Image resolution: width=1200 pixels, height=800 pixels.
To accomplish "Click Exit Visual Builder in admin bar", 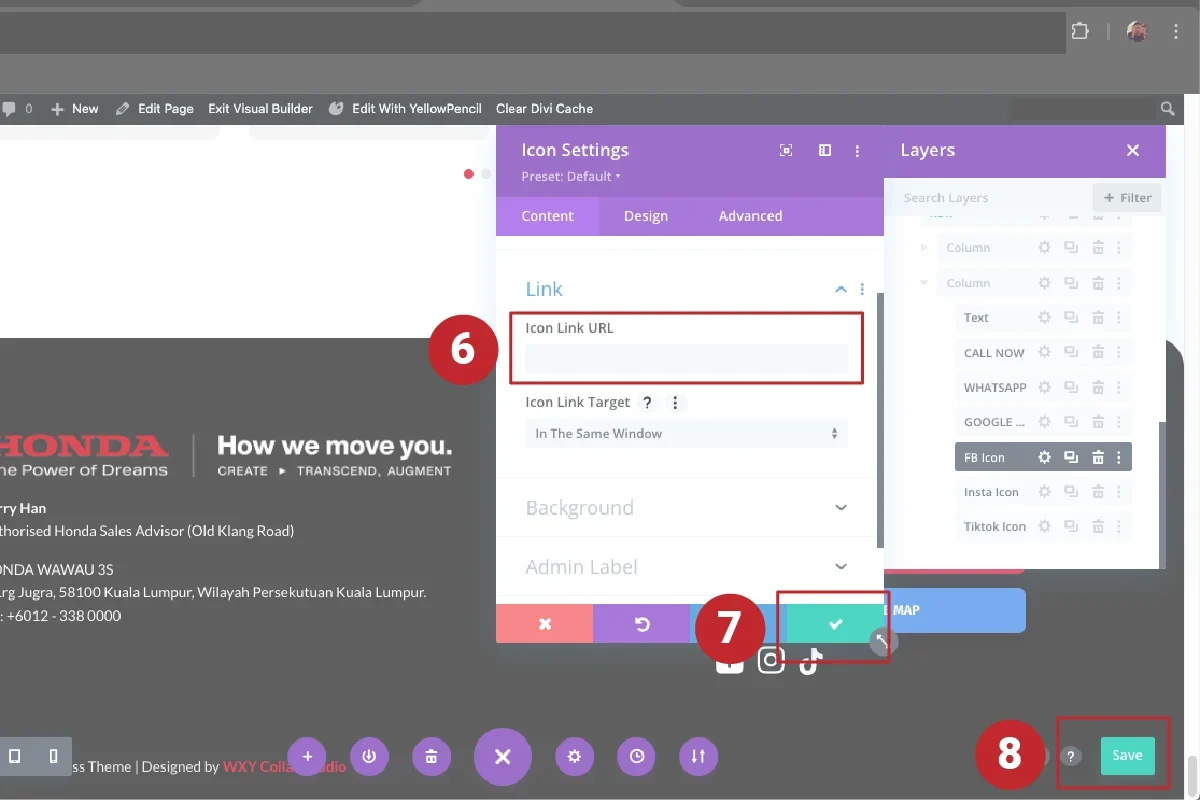I will coord(260,108).
